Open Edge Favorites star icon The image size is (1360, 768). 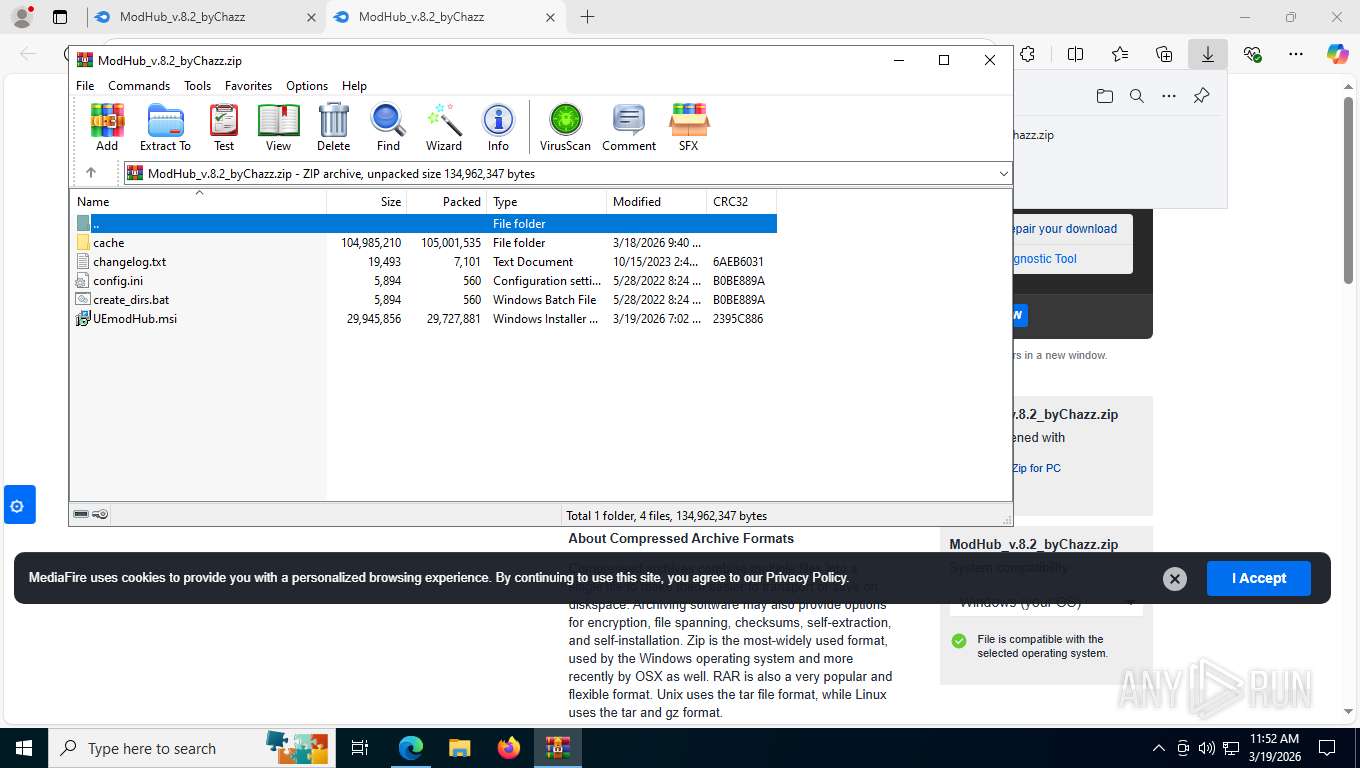tap(1120, 54)
